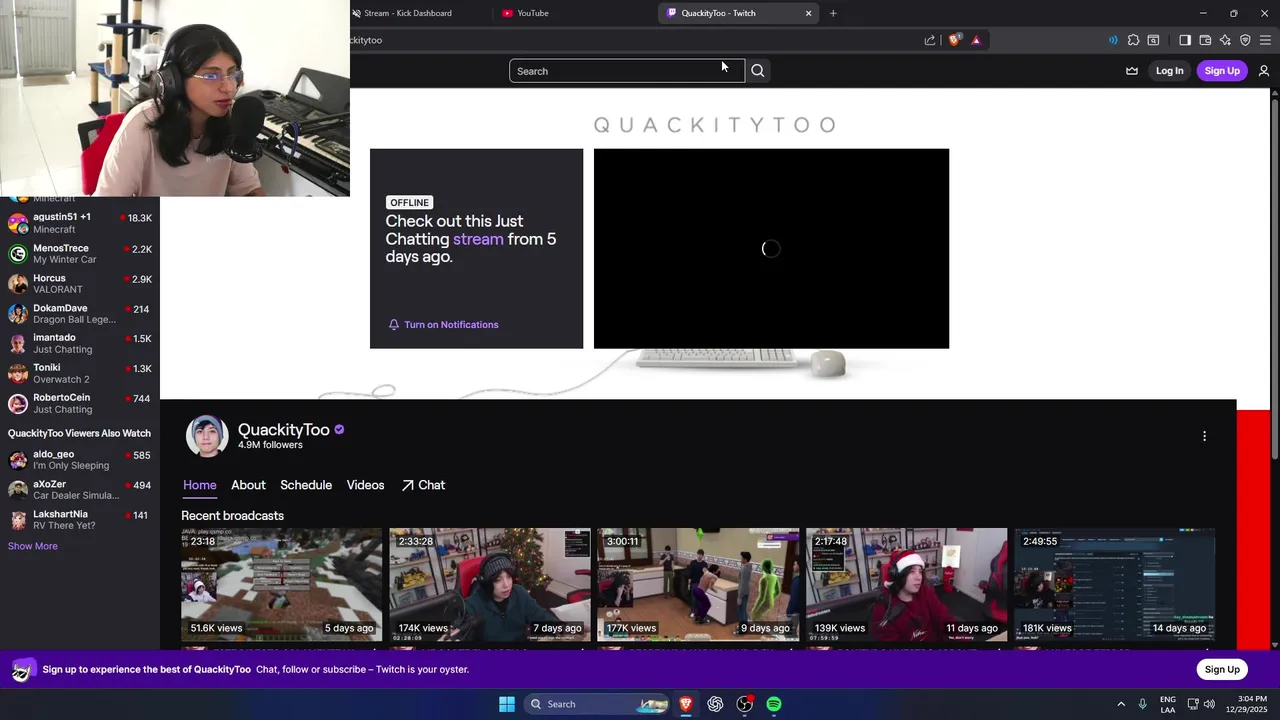This screenshot has width=1280, height=720.
Task: Open Horcus VALORANT channel in sidebar
Action: (80, 283)
